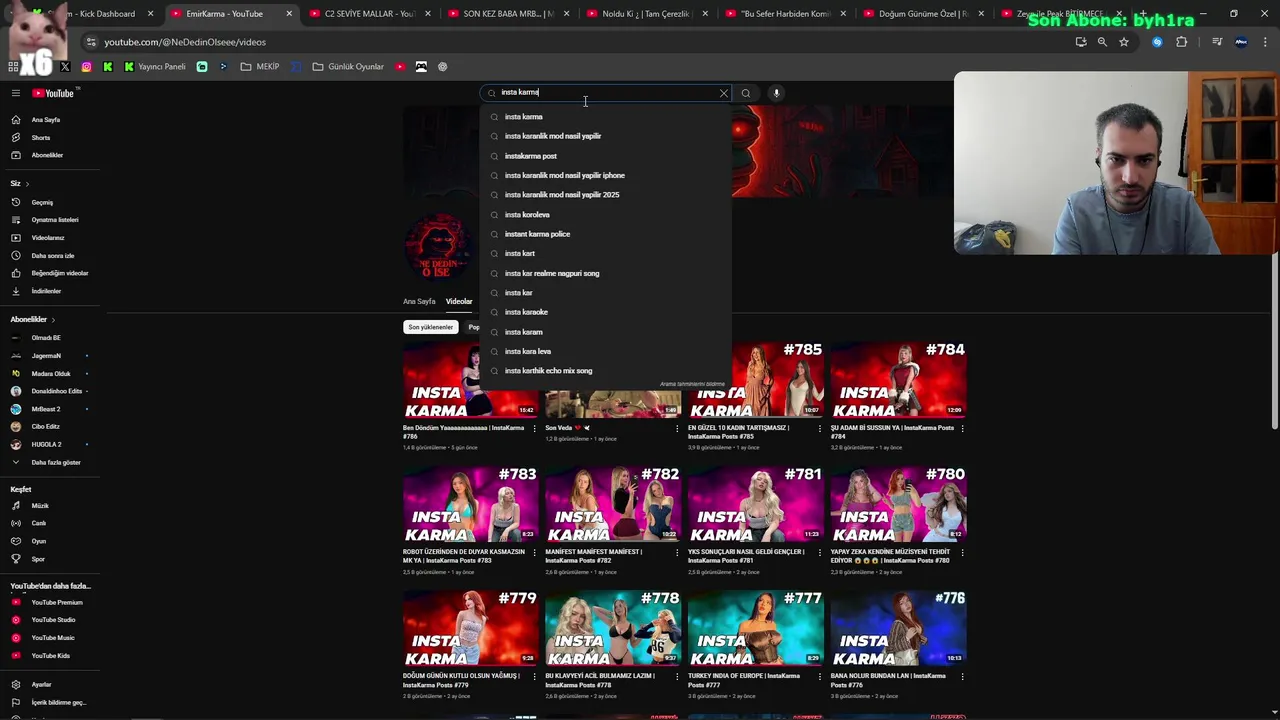Open options menu for InstaKarma #780 video
The height and width of the screenshot is (720, 1280).
click(x=962, y=552)
